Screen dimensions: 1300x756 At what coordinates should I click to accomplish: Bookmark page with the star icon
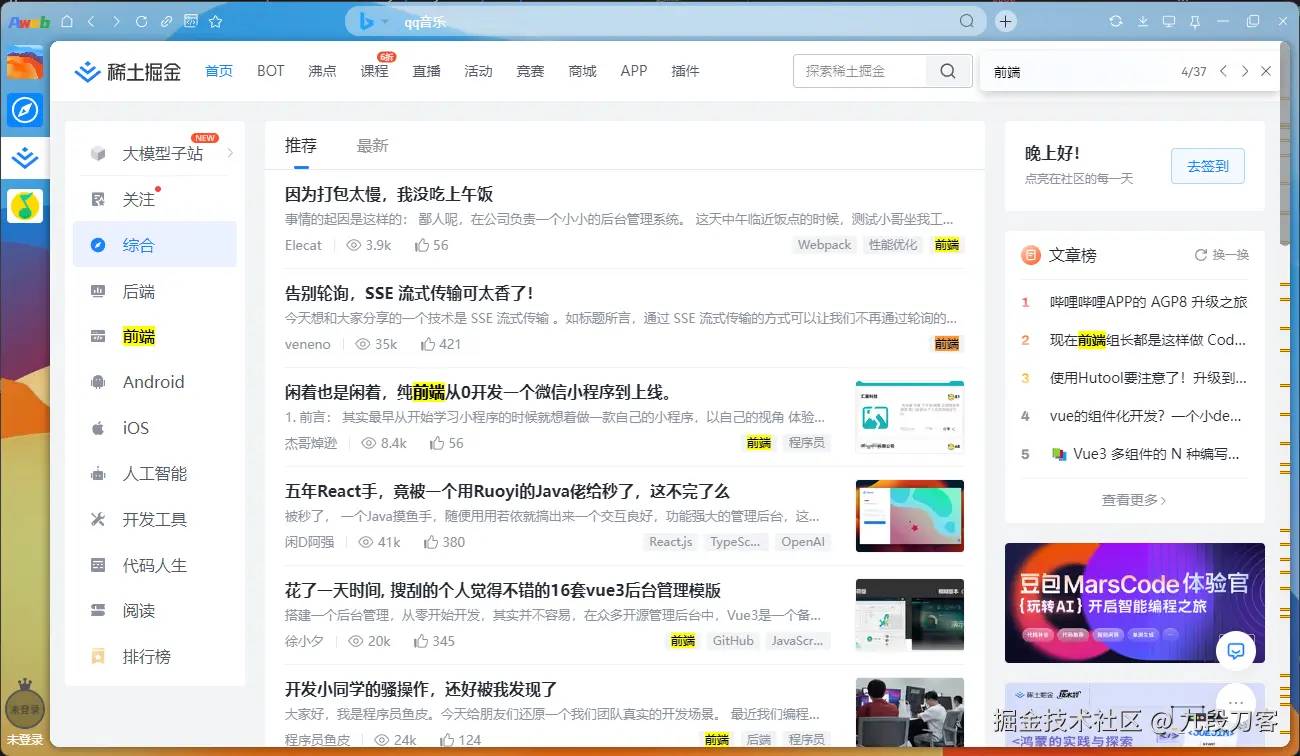[x=216, y=21]
